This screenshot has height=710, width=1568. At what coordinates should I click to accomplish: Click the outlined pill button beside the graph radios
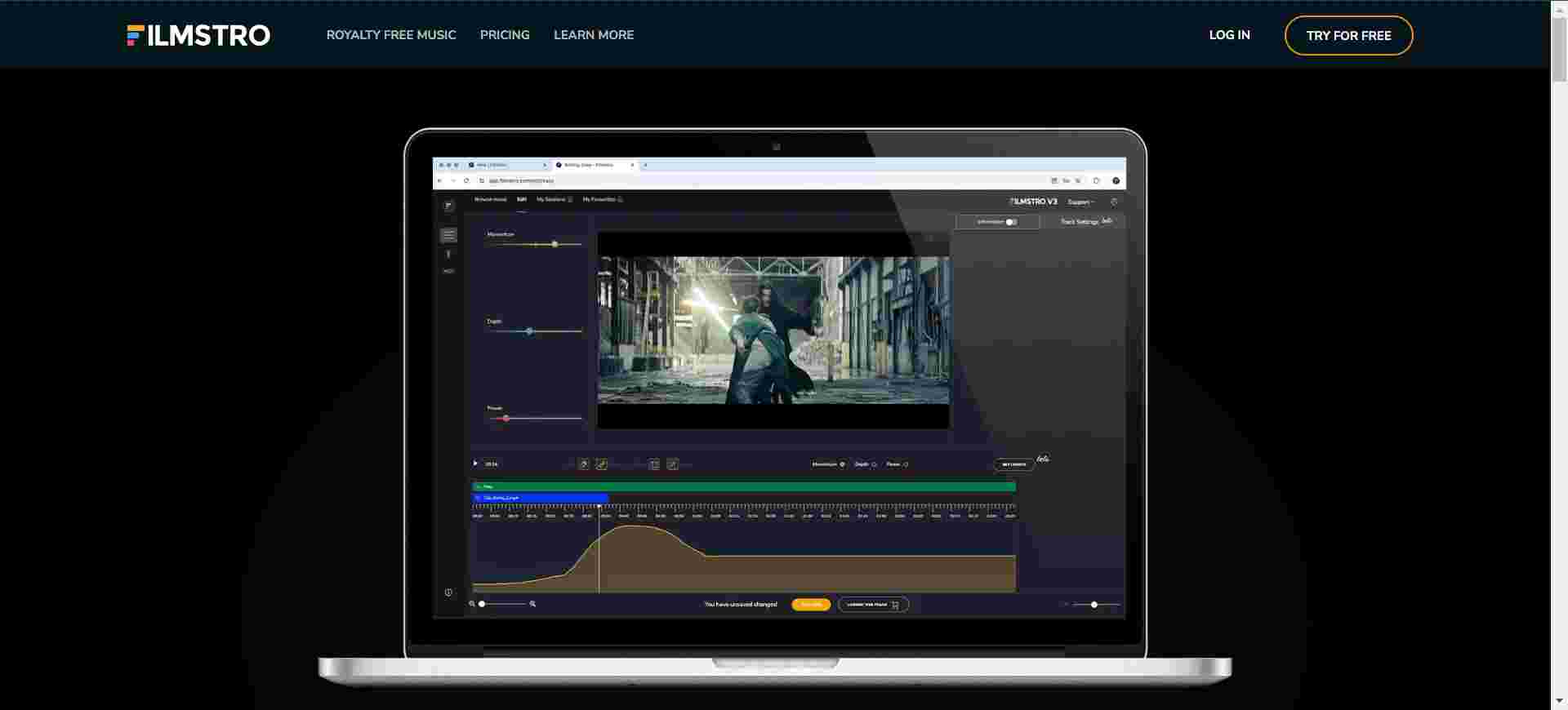click(1013, 464)
